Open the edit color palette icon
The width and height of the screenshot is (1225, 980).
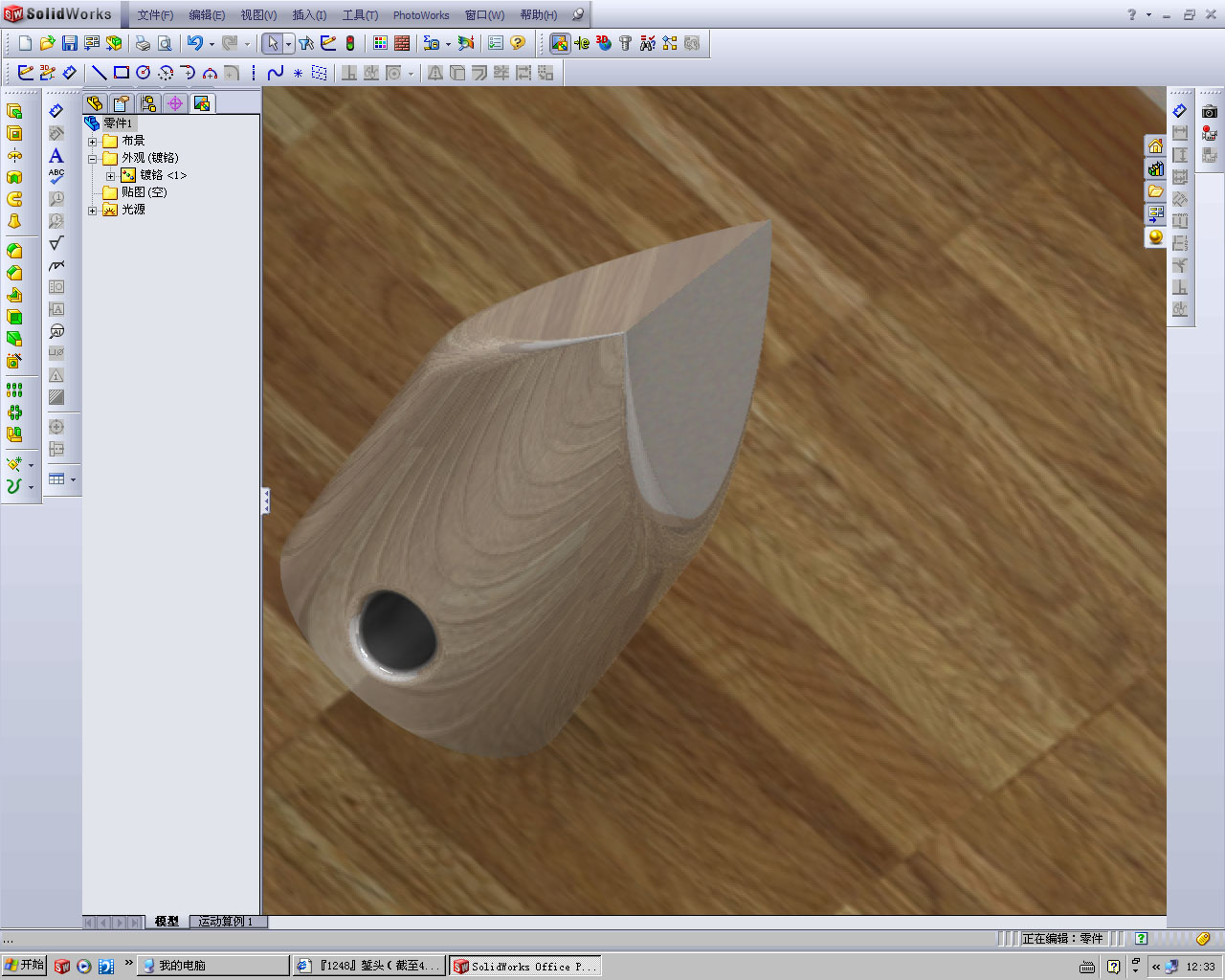381,43
